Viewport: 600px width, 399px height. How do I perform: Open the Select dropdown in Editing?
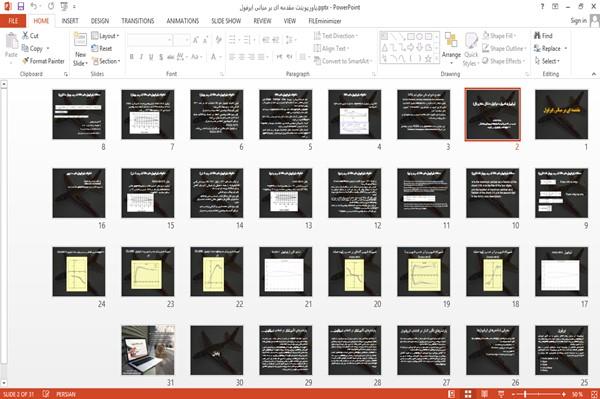[547, 61]
